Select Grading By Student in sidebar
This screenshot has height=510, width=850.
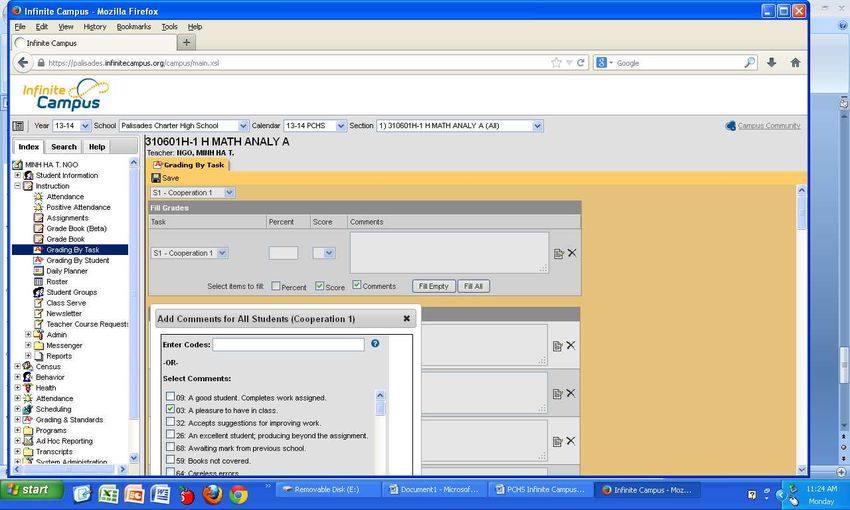[77, 261]
